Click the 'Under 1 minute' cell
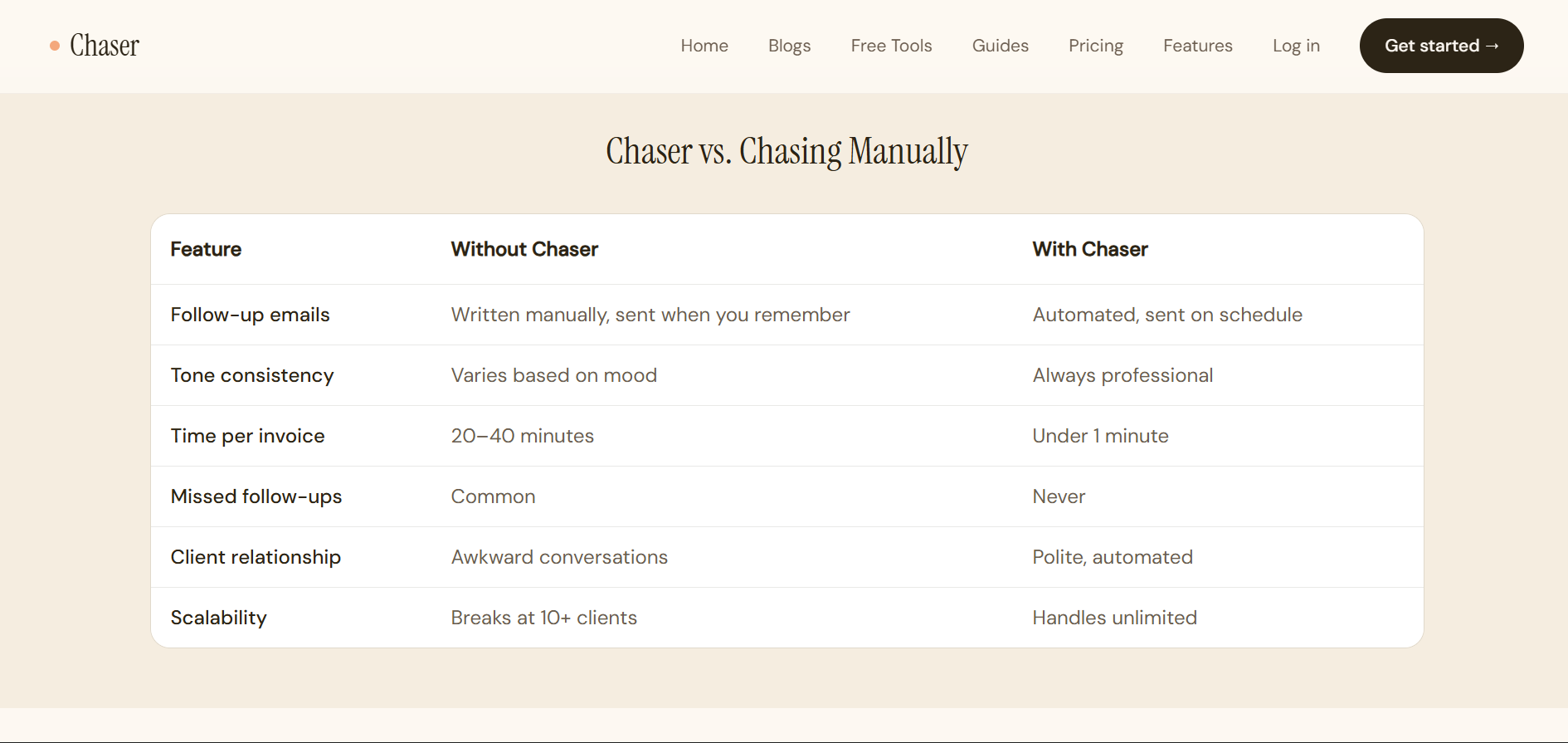The image size is (1568, 743). click(x=1099, y=436)
